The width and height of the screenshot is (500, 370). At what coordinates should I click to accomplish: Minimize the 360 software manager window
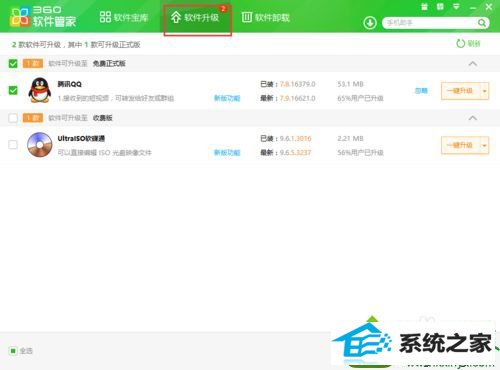pos(473,7)
